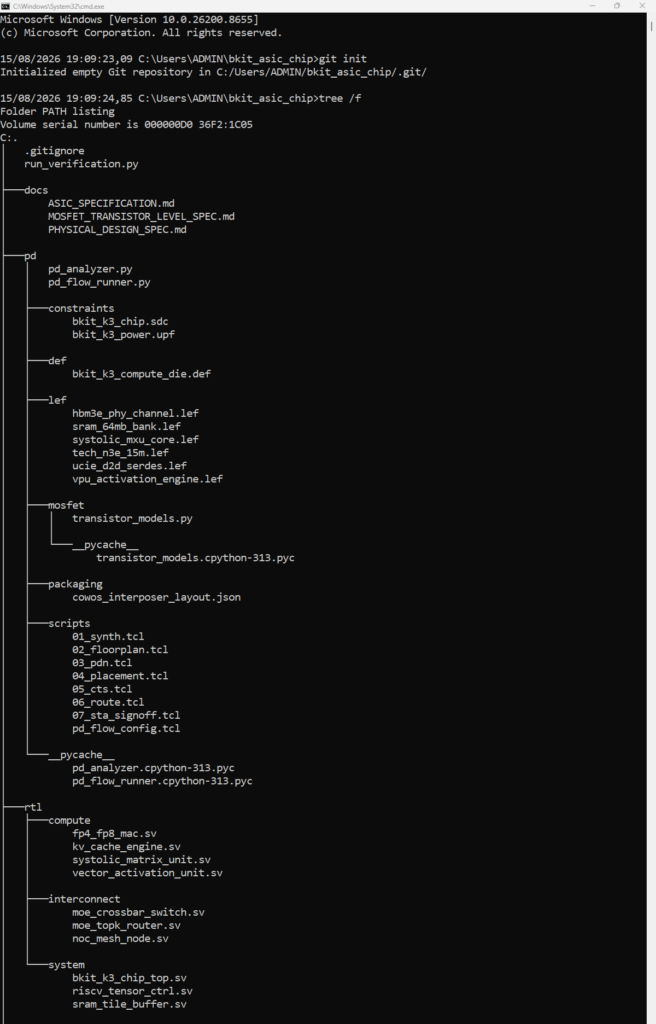
Task: Click the constraints folder branch
Action: (81, 308)
